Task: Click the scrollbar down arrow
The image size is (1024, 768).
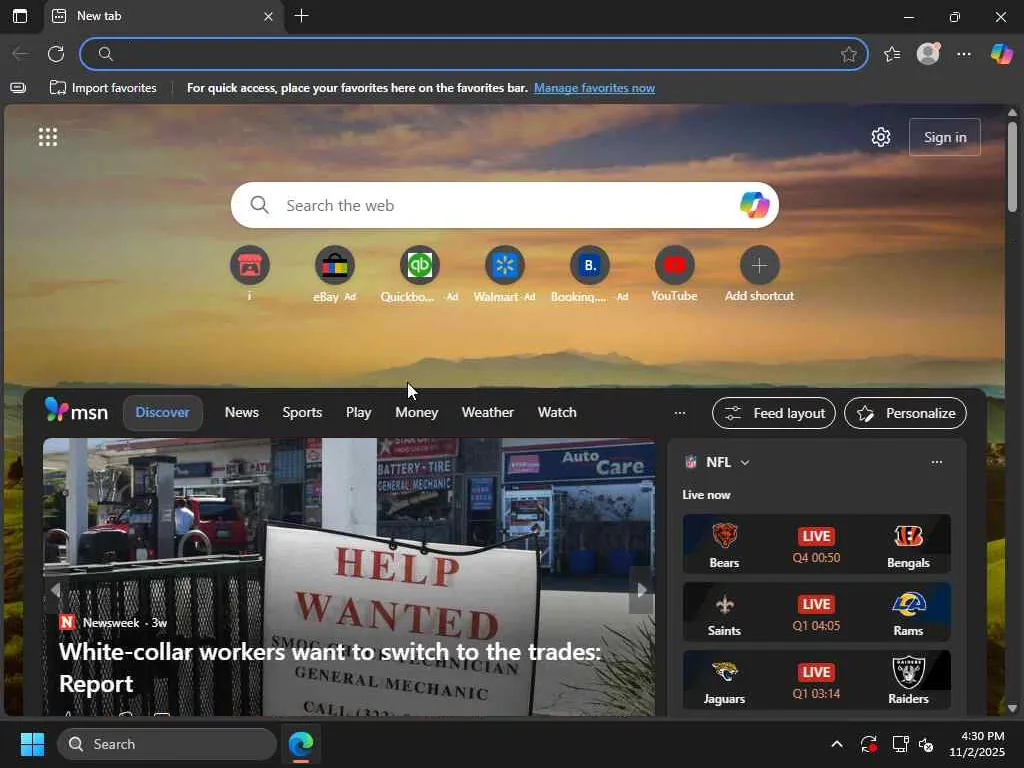Action: 1012,708
